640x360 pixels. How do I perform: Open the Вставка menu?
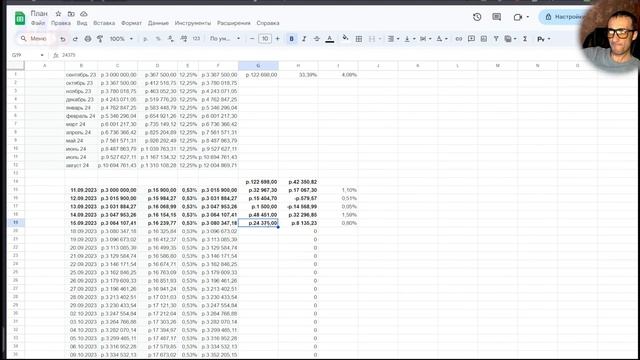[x=104, y=23]
